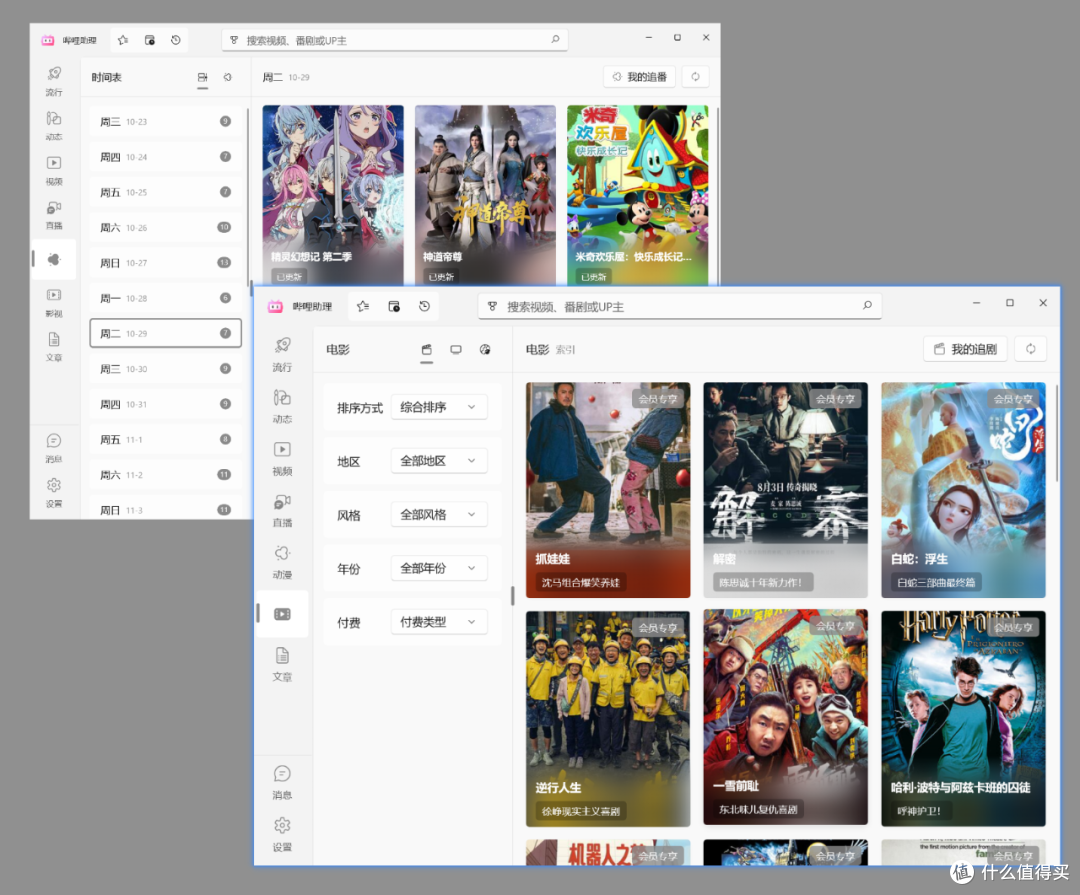Open 消息 messages in front movie window
Viewport: 1080px width, 895px height.
click(x=282, y=782)
